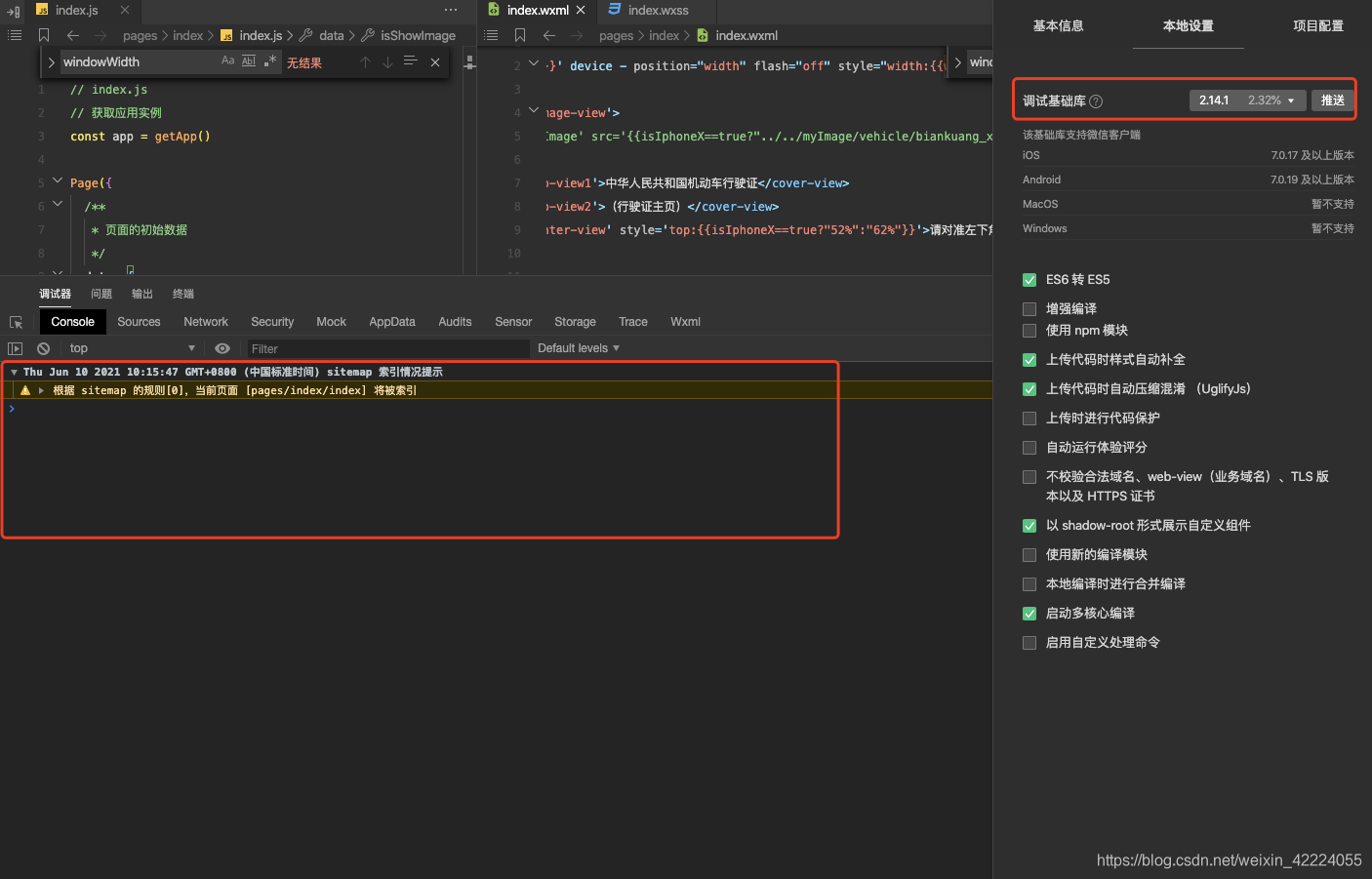
Task: Switch to the Wxml devtools tab
Action: (x=685, y=322)
